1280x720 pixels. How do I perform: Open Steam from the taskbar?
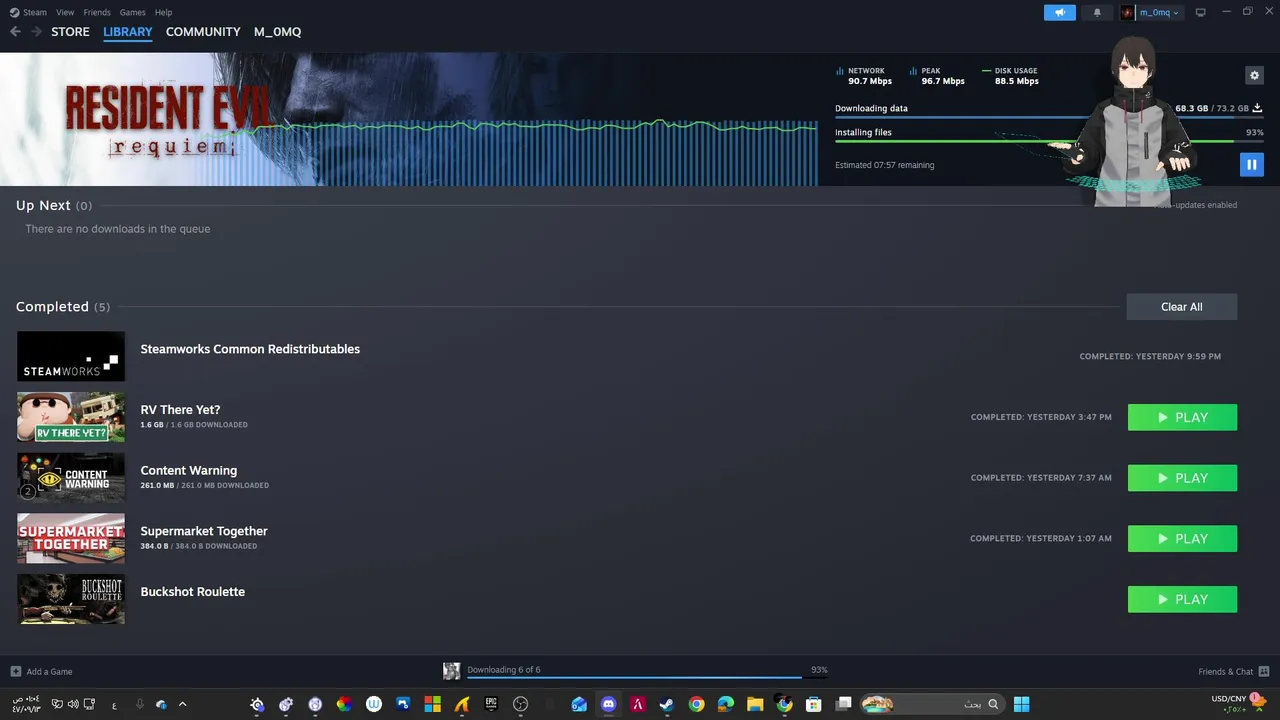666,704
